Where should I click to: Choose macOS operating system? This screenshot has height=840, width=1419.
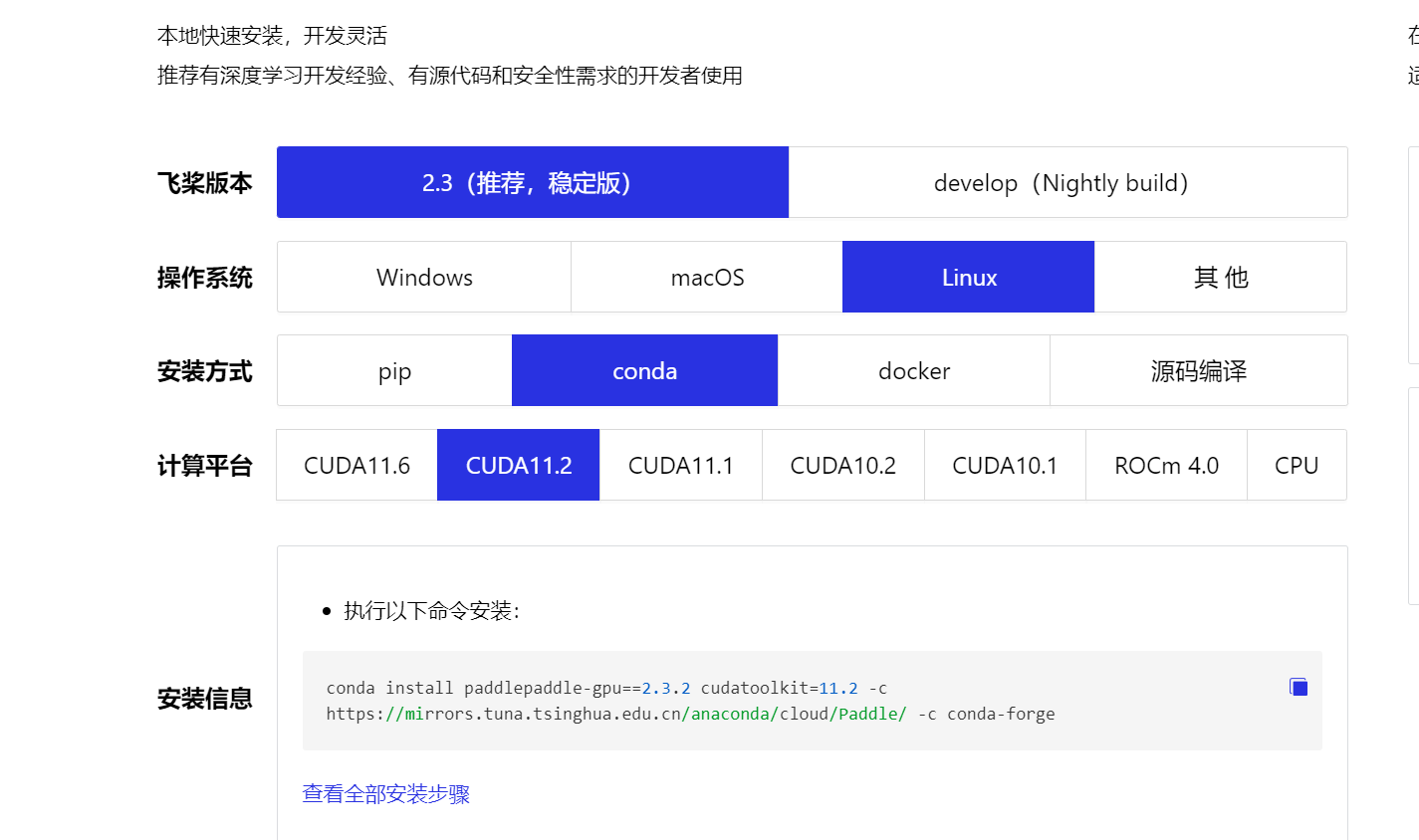click(x=707, y=277)
